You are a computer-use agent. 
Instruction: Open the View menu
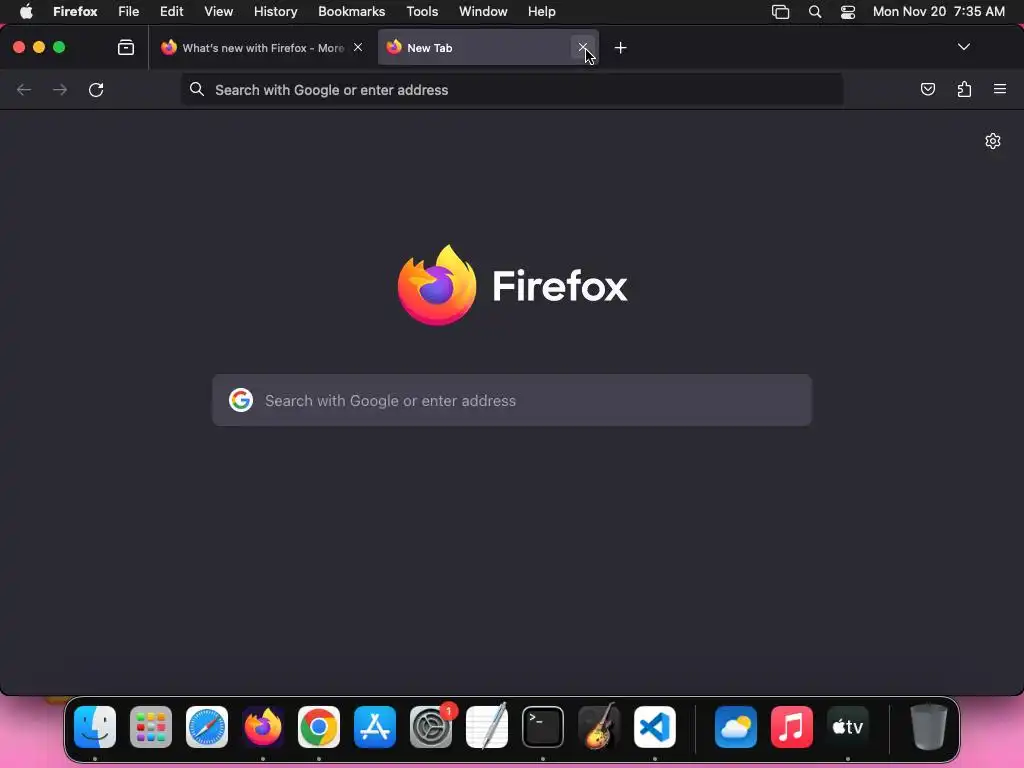[x=219, y=12]
